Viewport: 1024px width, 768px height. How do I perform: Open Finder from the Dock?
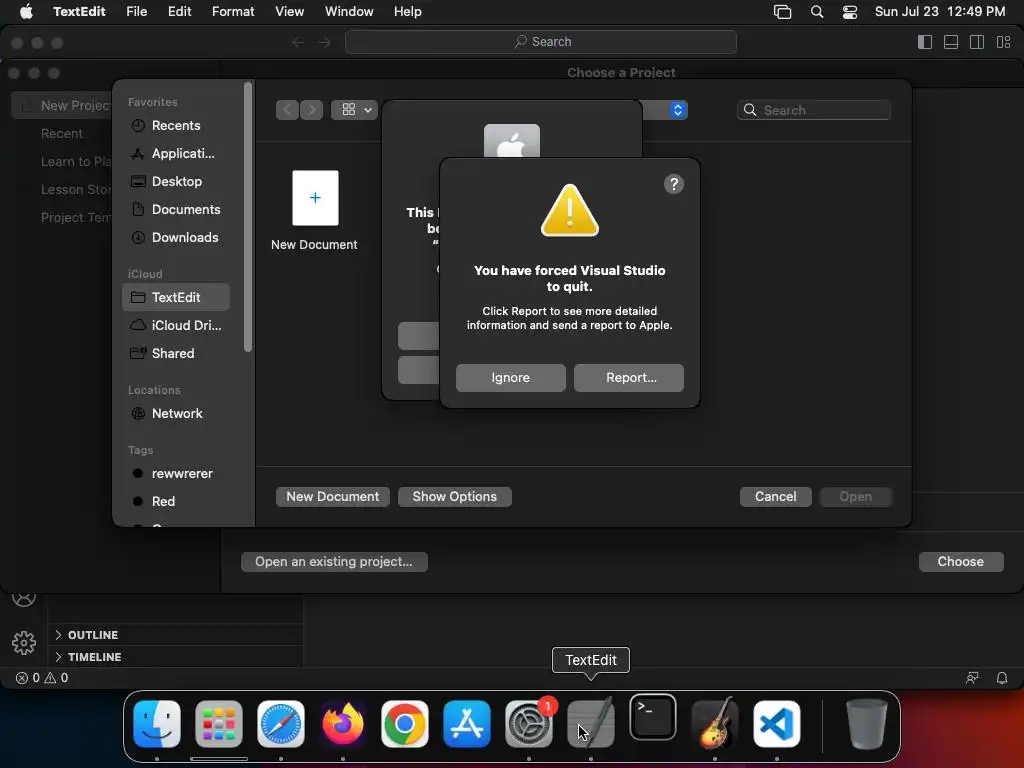point(157,724)
